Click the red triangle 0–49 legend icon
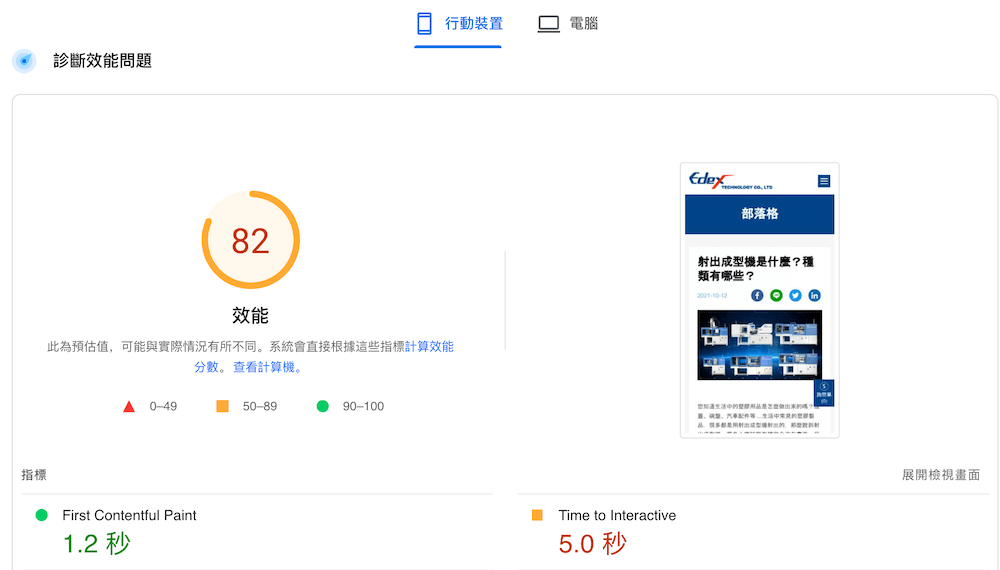Screen dimensions: 1000x570 (129, 407)
